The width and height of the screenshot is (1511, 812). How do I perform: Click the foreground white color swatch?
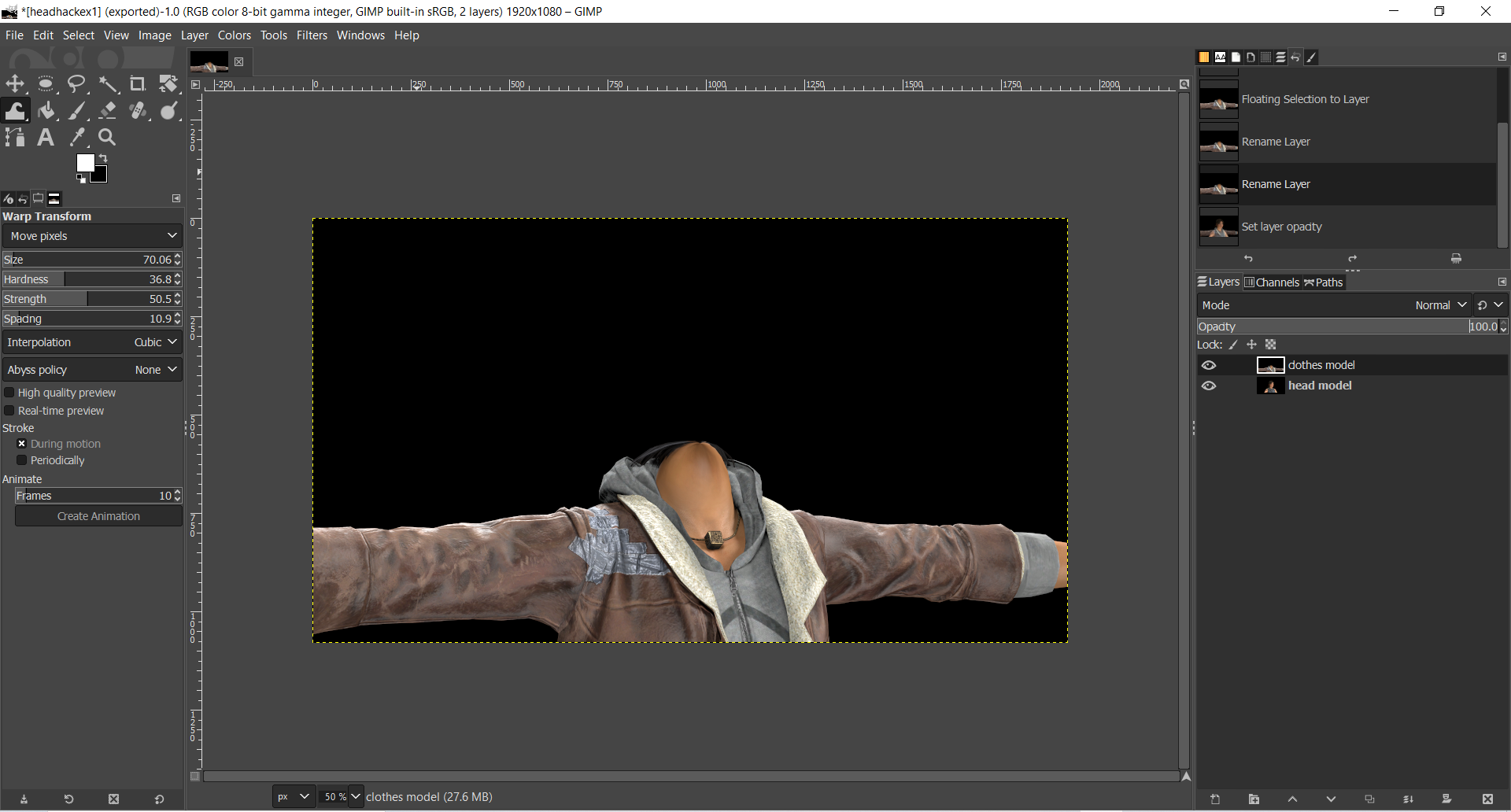(84, 162)
